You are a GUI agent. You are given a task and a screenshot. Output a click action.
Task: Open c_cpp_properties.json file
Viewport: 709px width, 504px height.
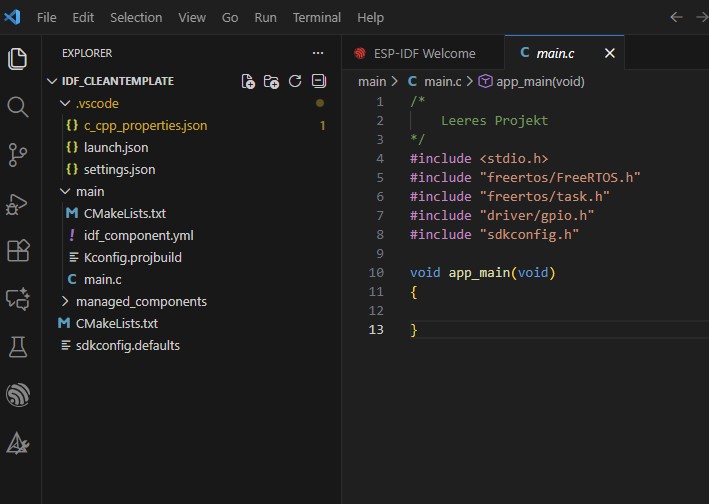145,125
